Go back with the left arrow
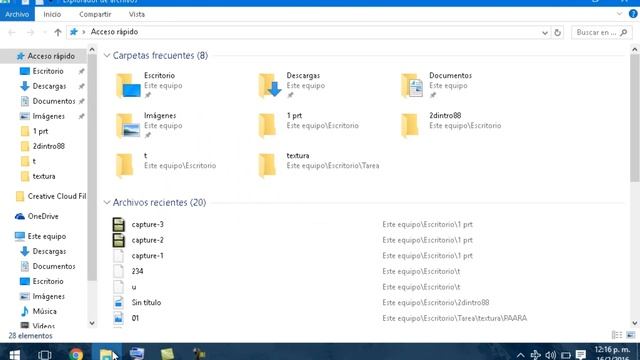This screenshot has height=360, width=640. coord(12,32)
